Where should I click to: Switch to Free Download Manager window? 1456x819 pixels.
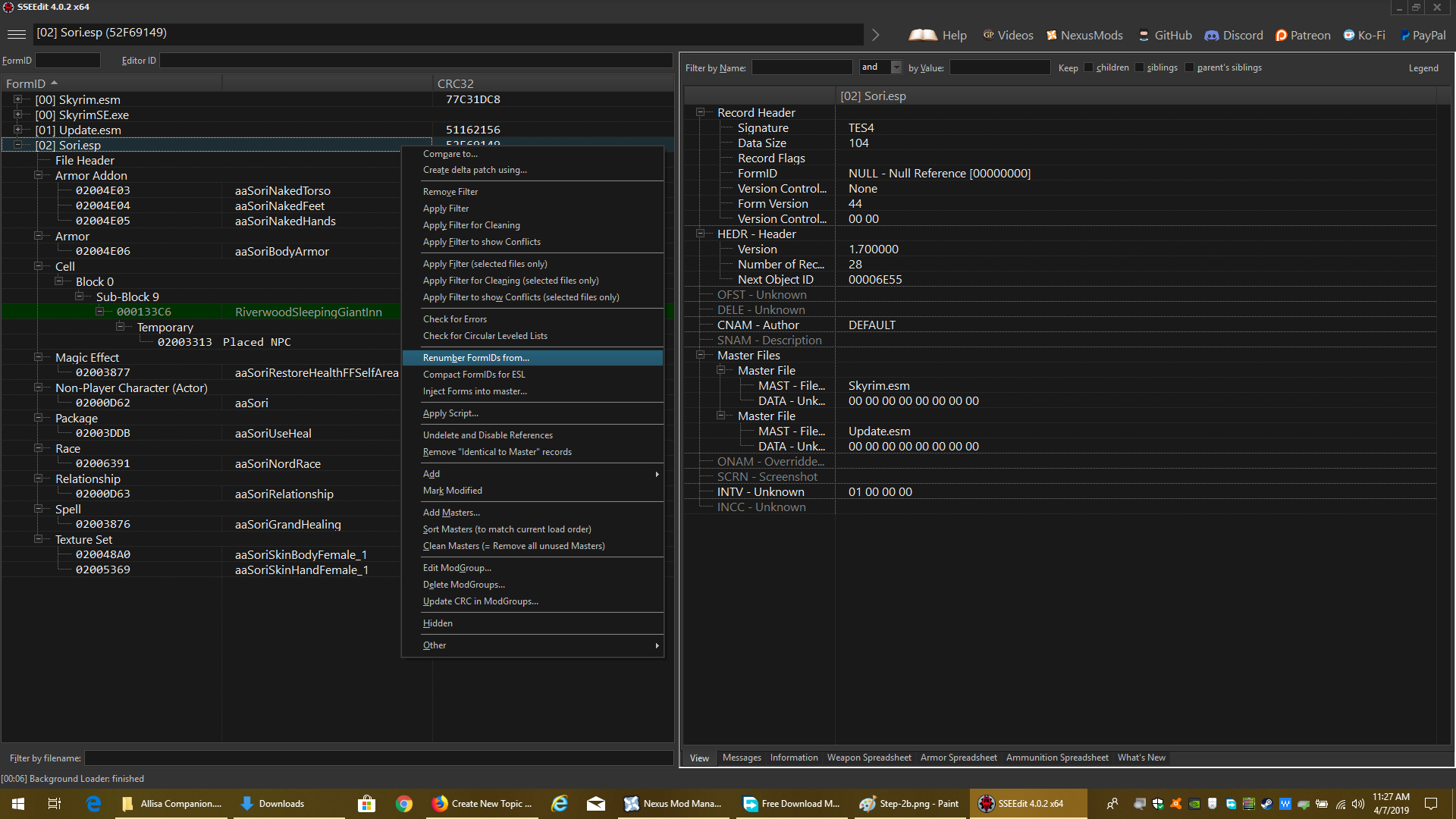click(x=792, y=804)
